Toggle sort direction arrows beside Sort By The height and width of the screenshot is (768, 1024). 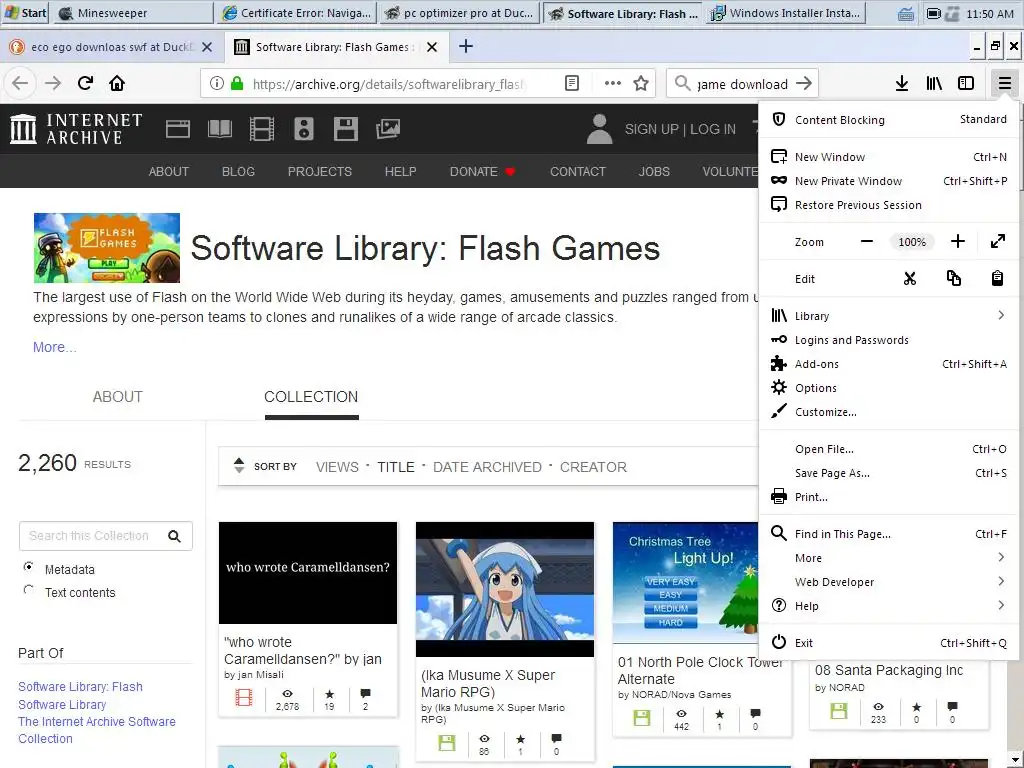(239, 466)
